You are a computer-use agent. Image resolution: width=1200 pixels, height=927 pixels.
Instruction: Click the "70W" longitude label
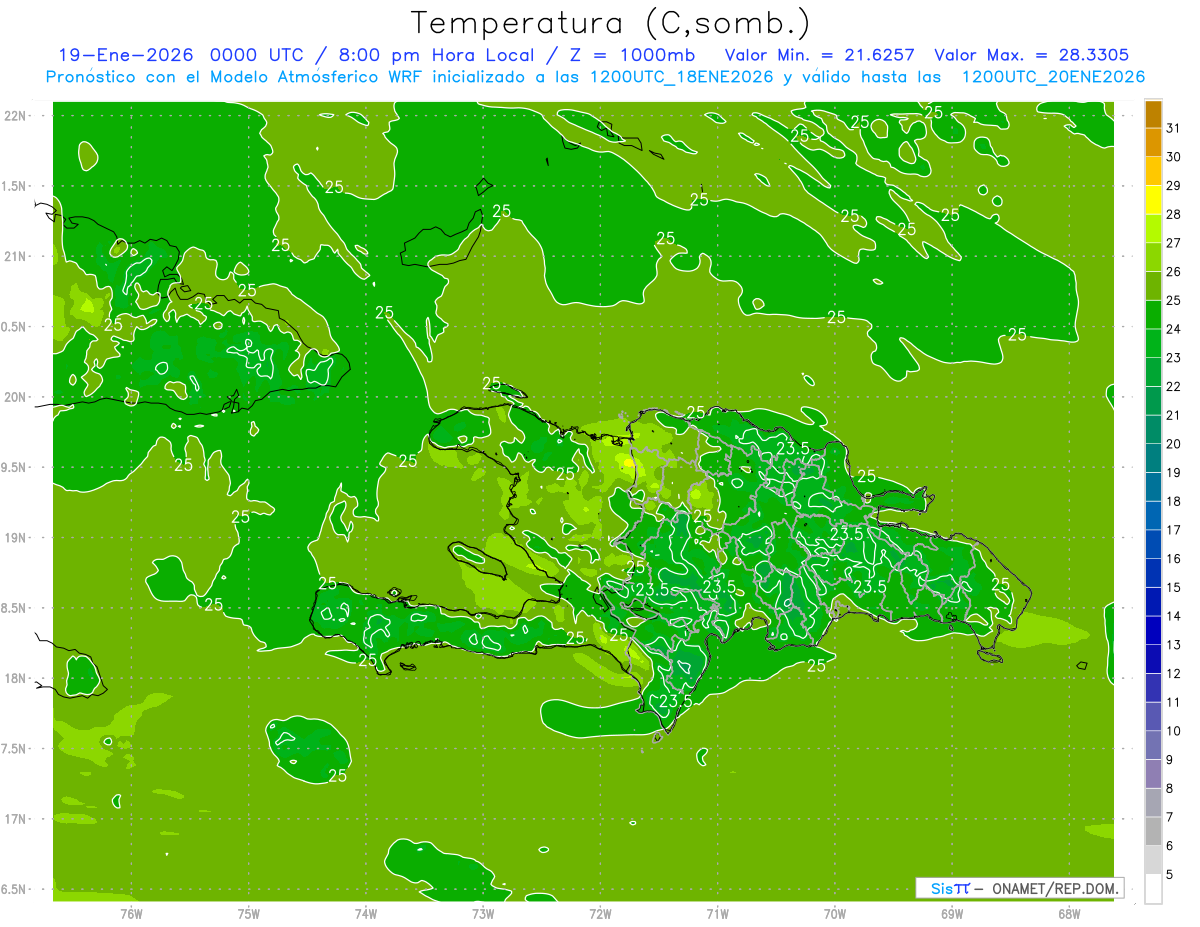[x=835, y=914]
